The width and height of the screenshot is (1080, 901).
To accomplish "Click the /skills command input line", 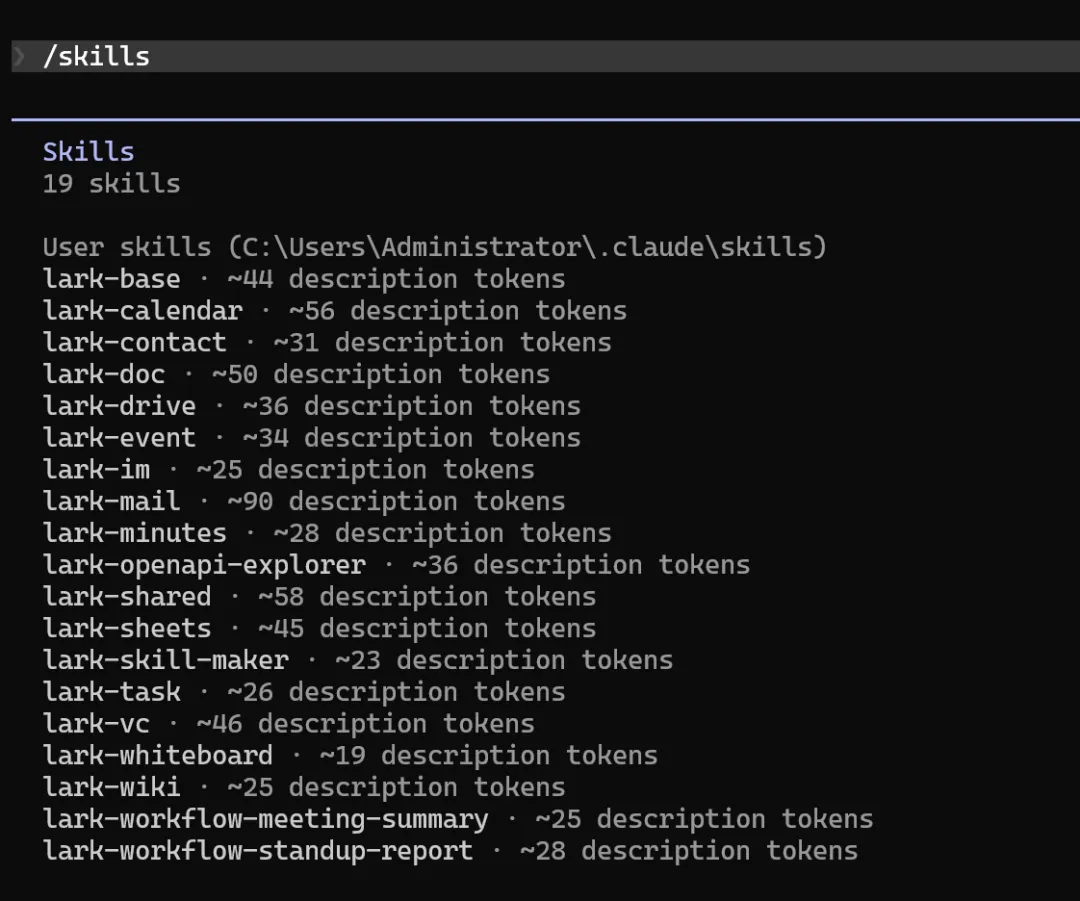I will click(x=97, y=57).
